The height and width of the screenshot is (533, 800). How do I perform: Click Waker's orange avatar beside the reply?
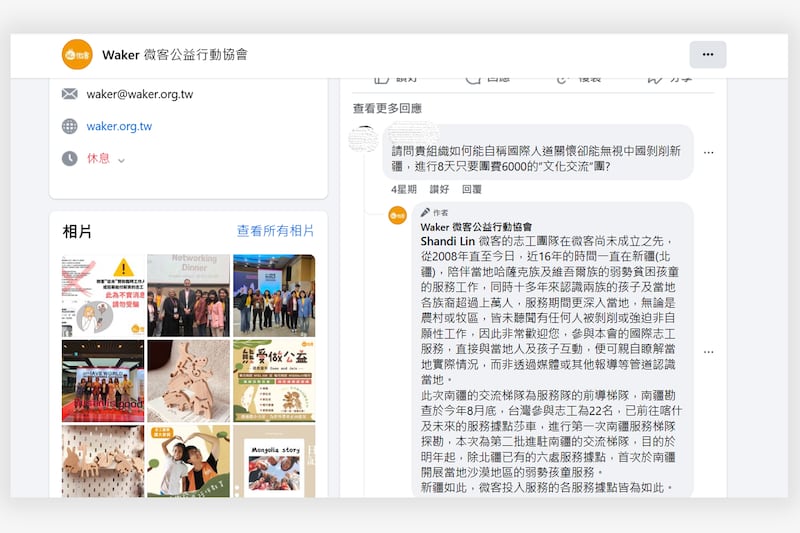(397, 215)
